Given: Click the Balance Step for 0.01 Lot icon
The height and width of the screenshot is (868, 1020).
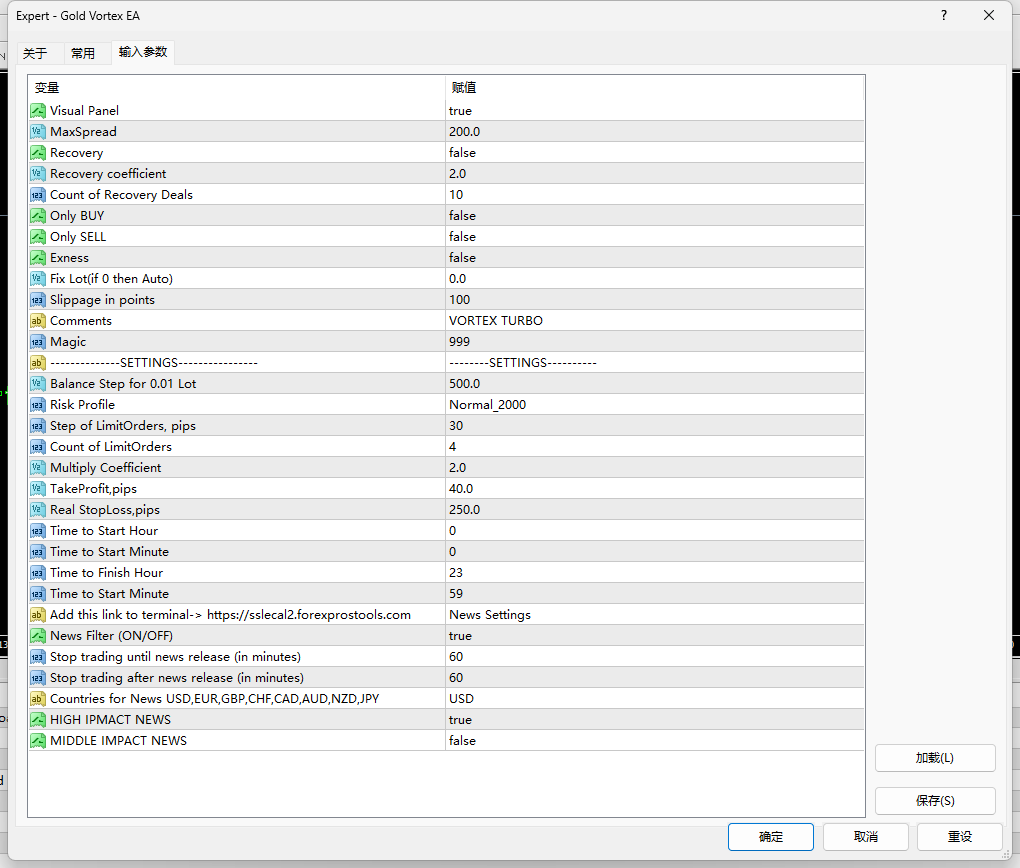Looking at the screenshot, I should point(38,384).
